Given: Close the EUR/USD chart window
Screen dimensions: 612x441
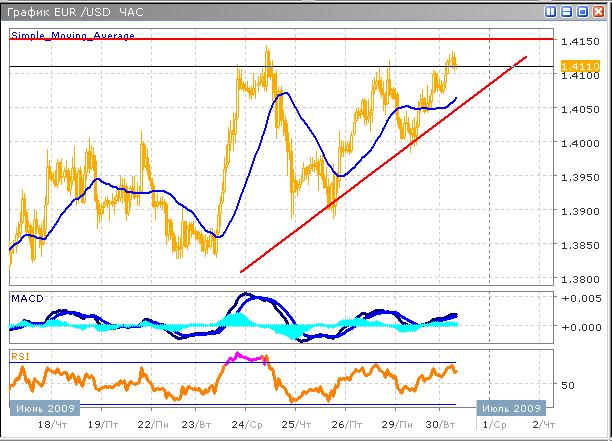Looking at the screenshot, I should coord(599,11).
